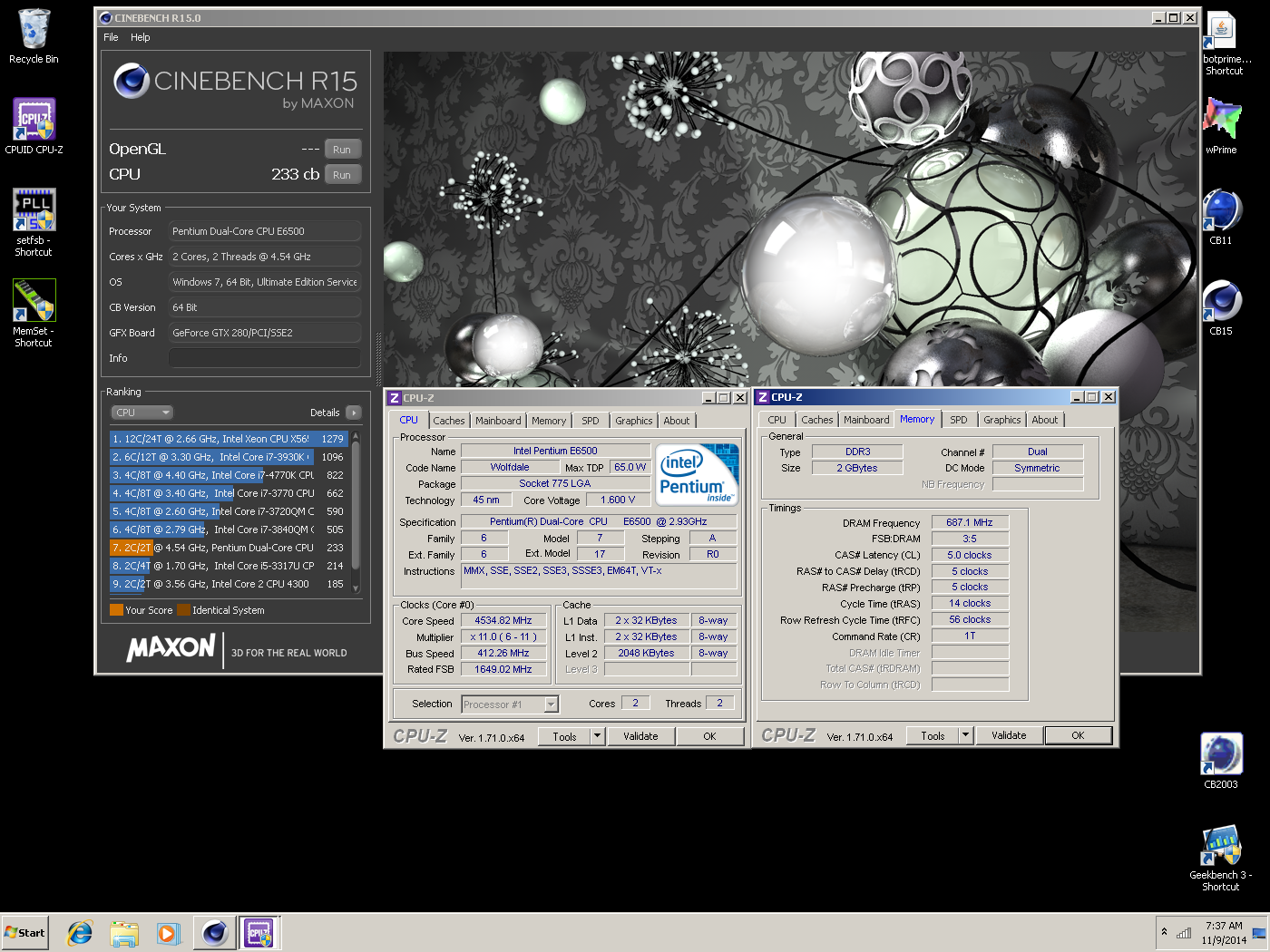Click Validate in right CPU-Z window

point(1009,736)
